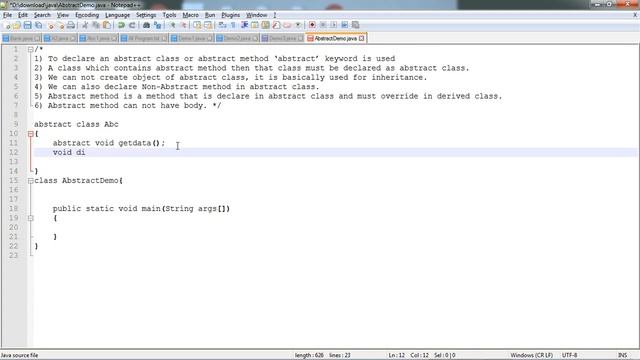Open the Macro menu
This screenshot has height=360, width=640.
coord(190,15)
